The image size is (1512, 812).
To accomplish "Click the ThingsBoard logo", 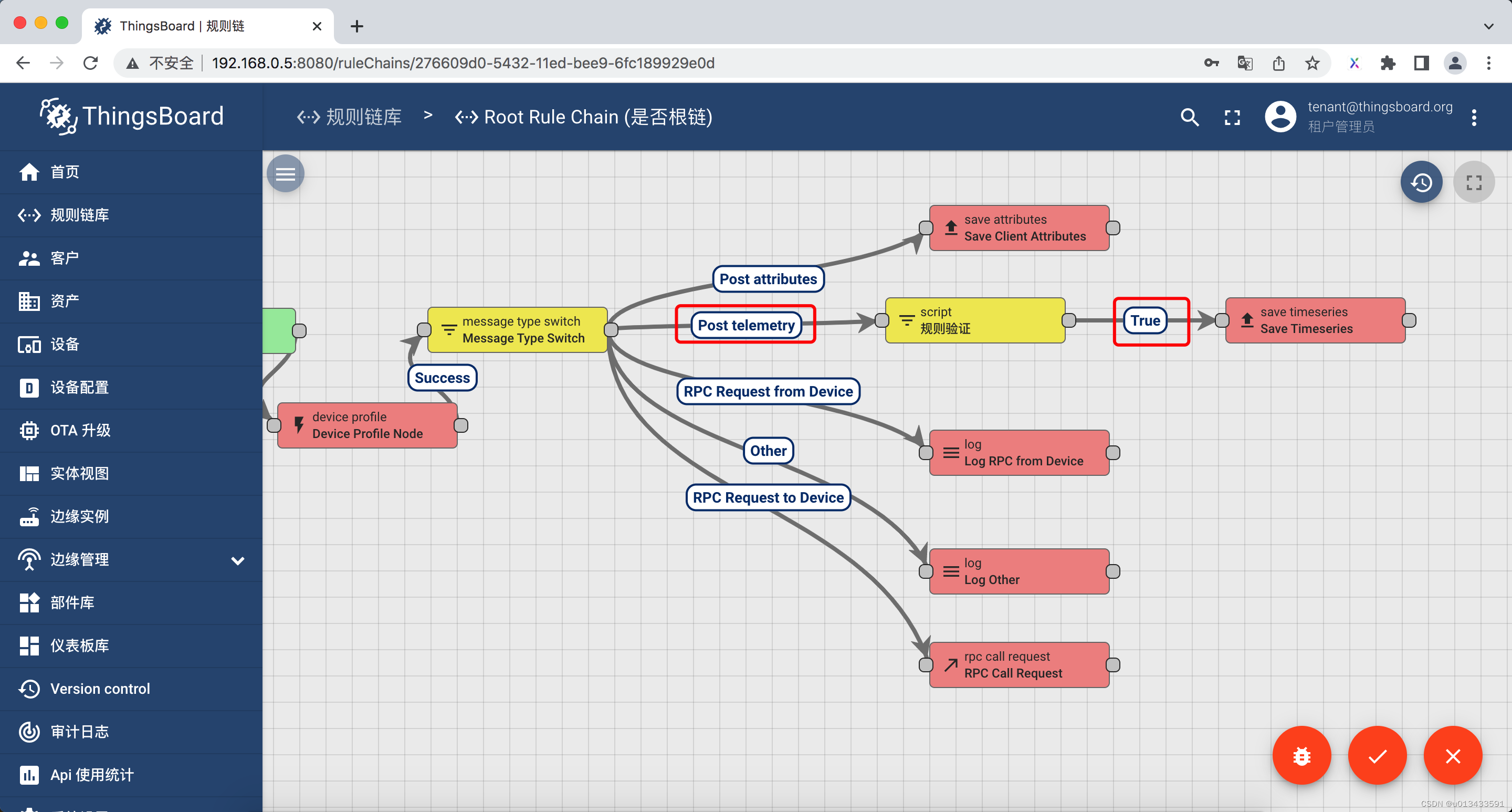I will 131,116.
